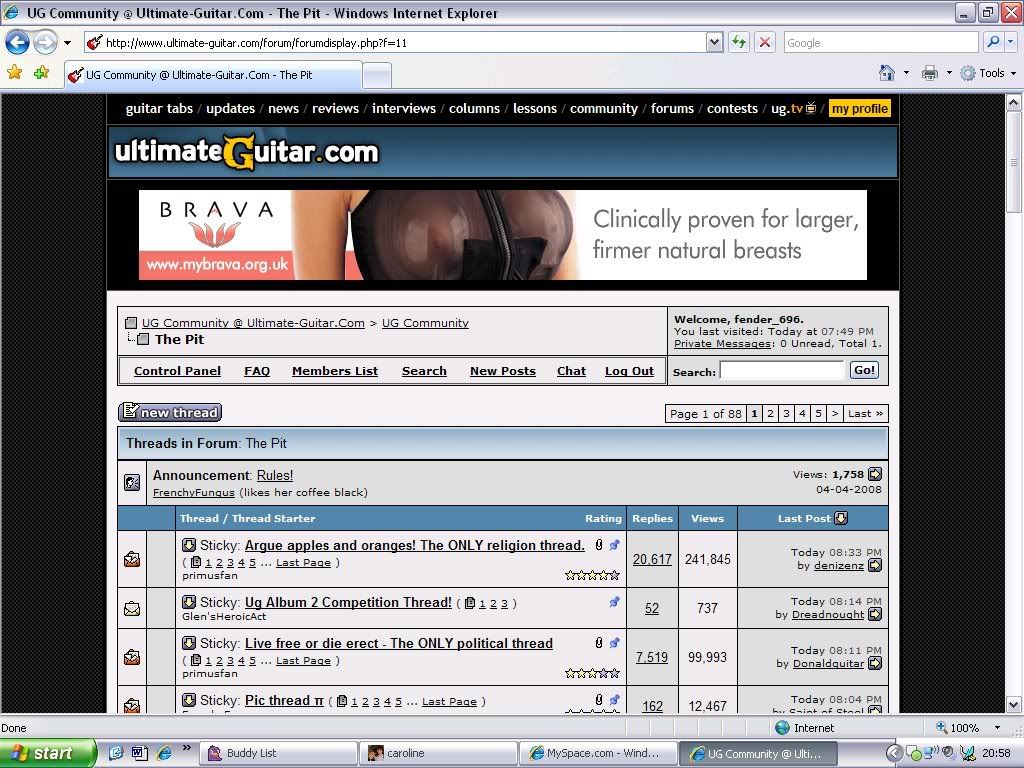
Task: Click the new thread button
Action: [x=170, y=412]
